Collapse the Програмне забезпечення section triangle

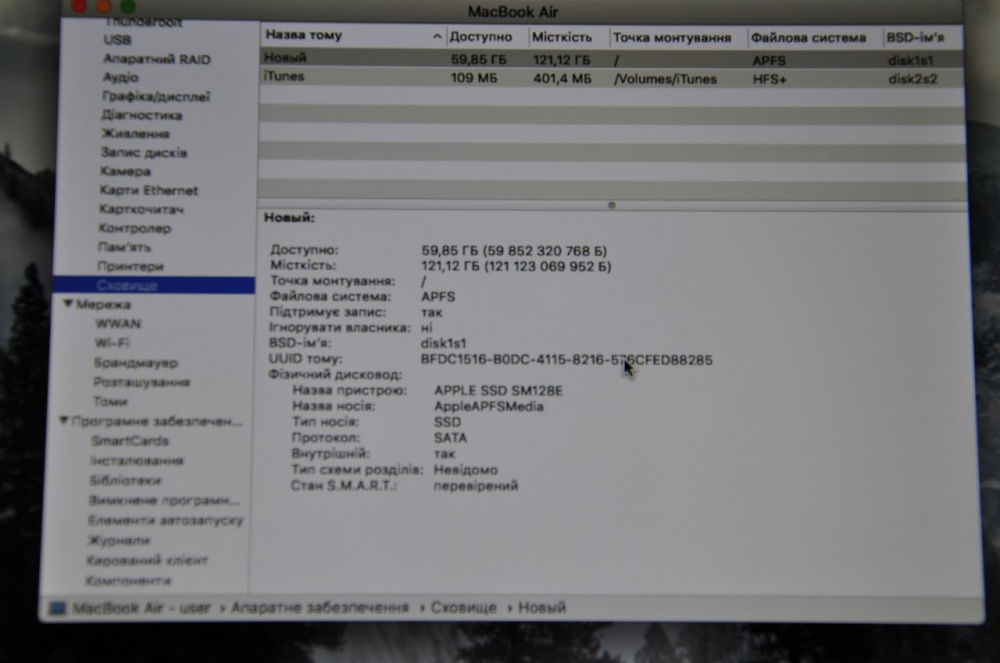[64, 421]
